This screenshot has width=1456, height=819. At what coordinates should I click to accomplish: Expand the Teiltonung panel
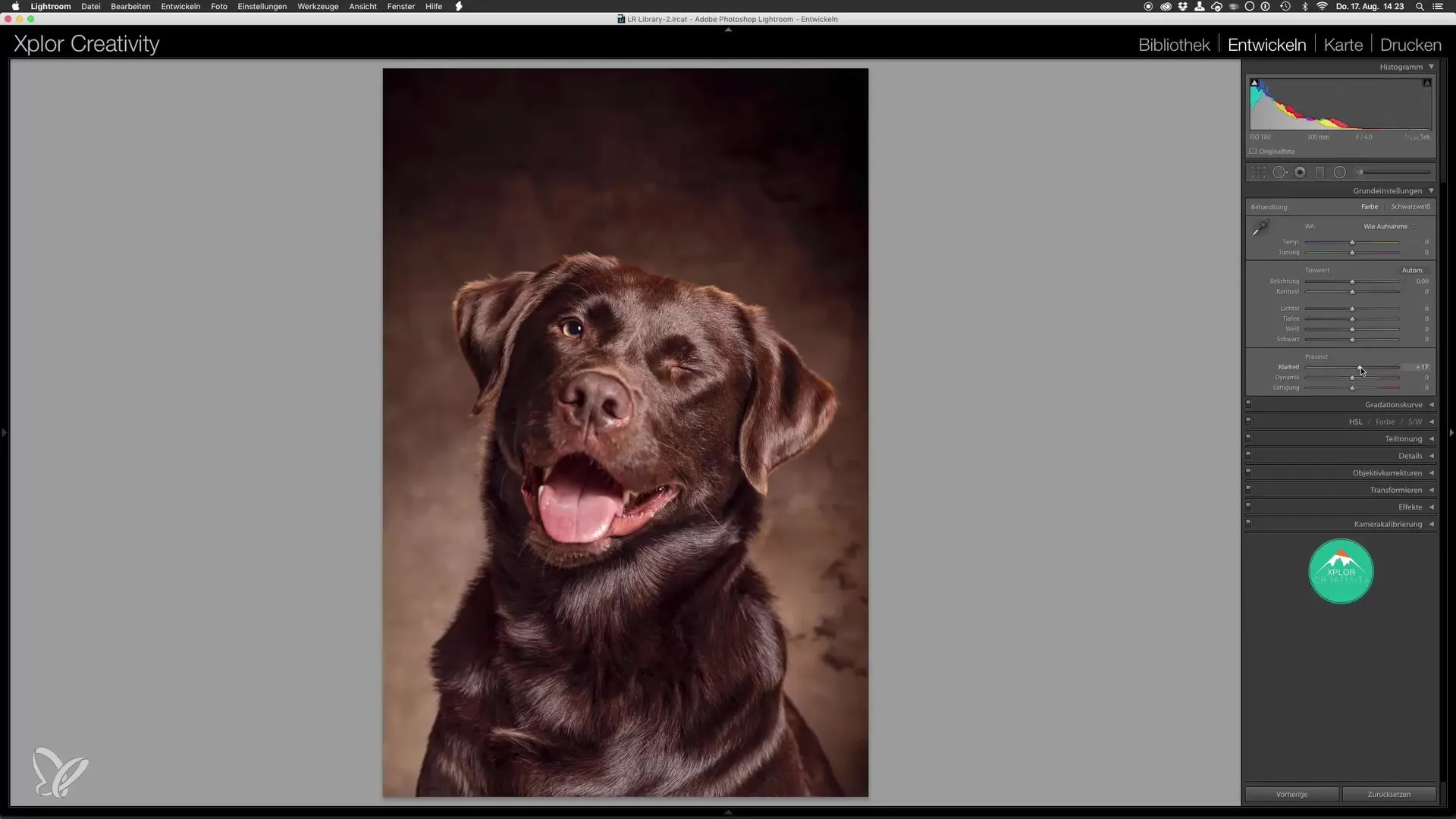click(x=1431, y=439)
